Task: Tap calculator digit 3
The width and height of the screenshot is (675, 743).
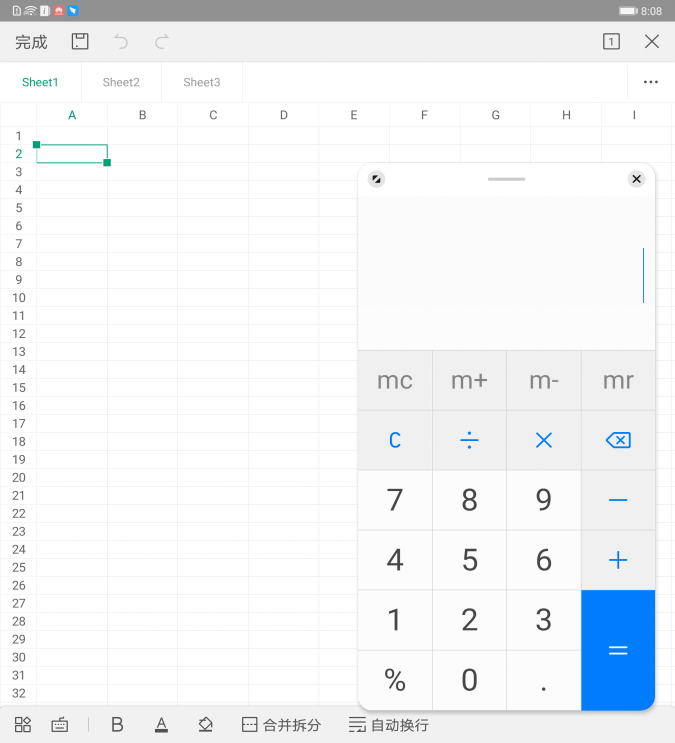Action: (544, 620)
